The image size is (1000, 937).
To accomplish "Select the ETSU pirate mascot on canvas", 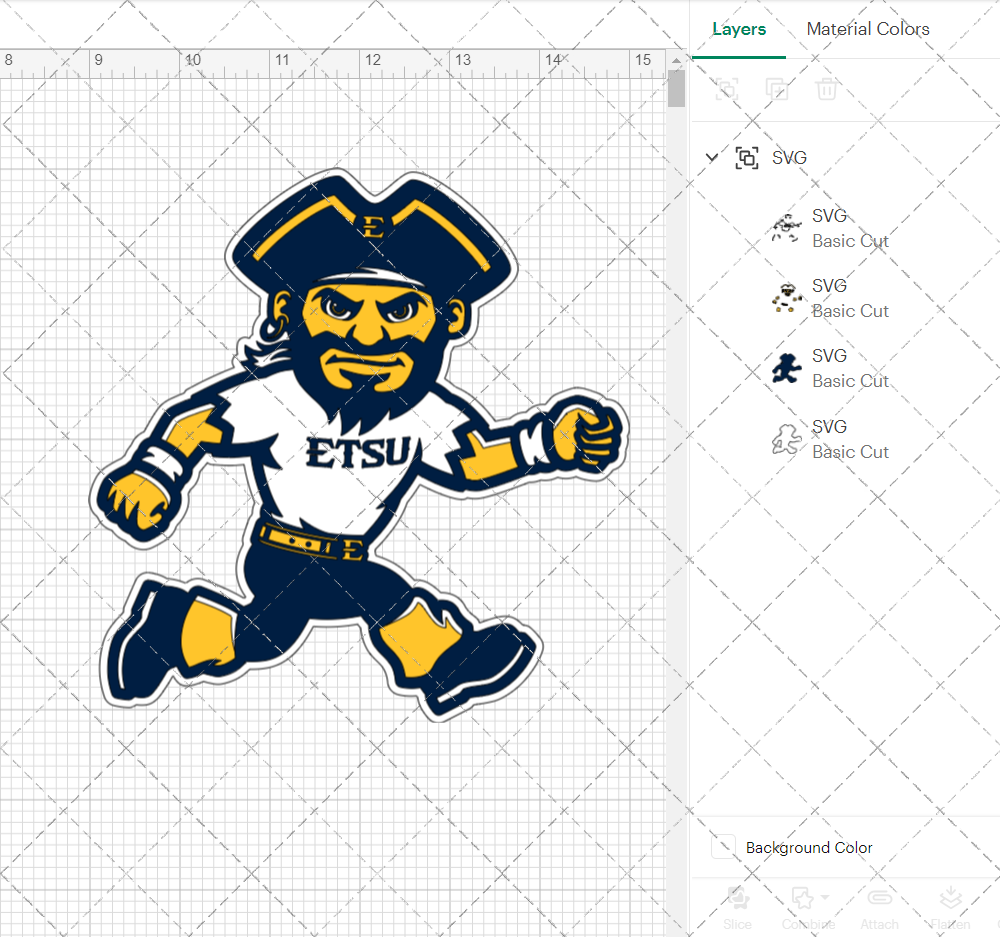I will tap(359, 445).
